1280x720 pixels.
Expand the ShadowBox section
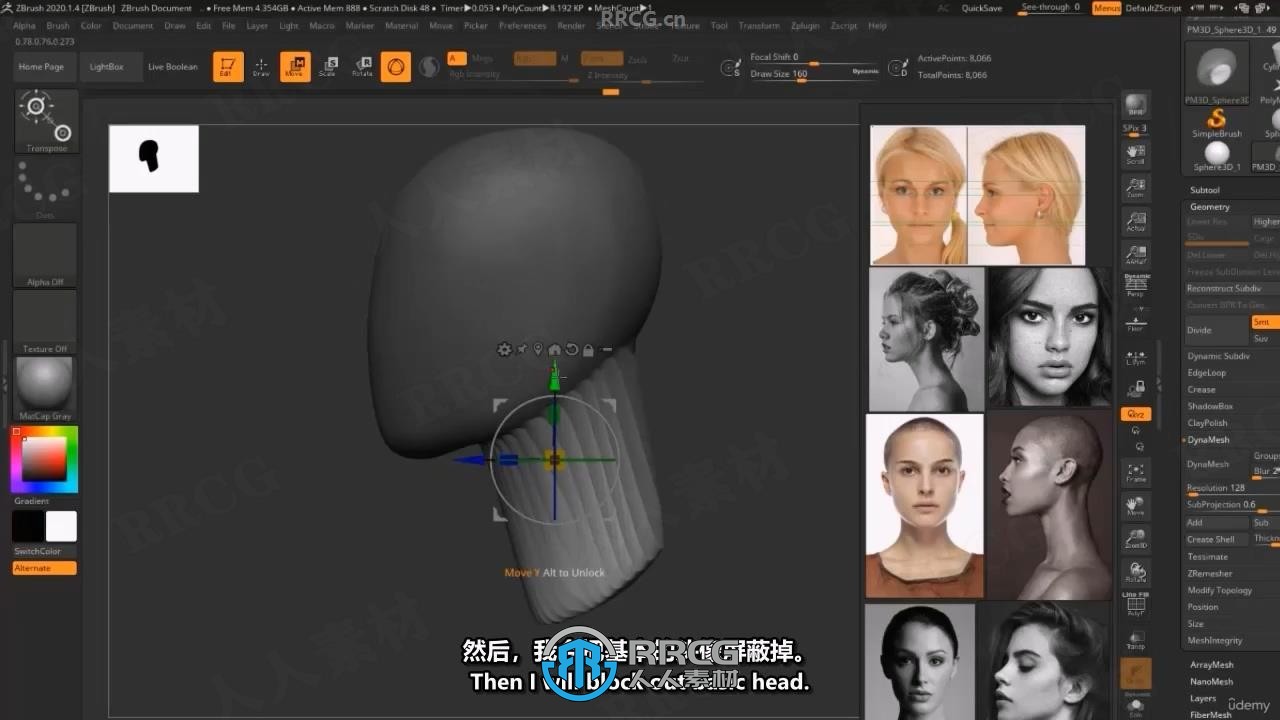point(1210,406)
